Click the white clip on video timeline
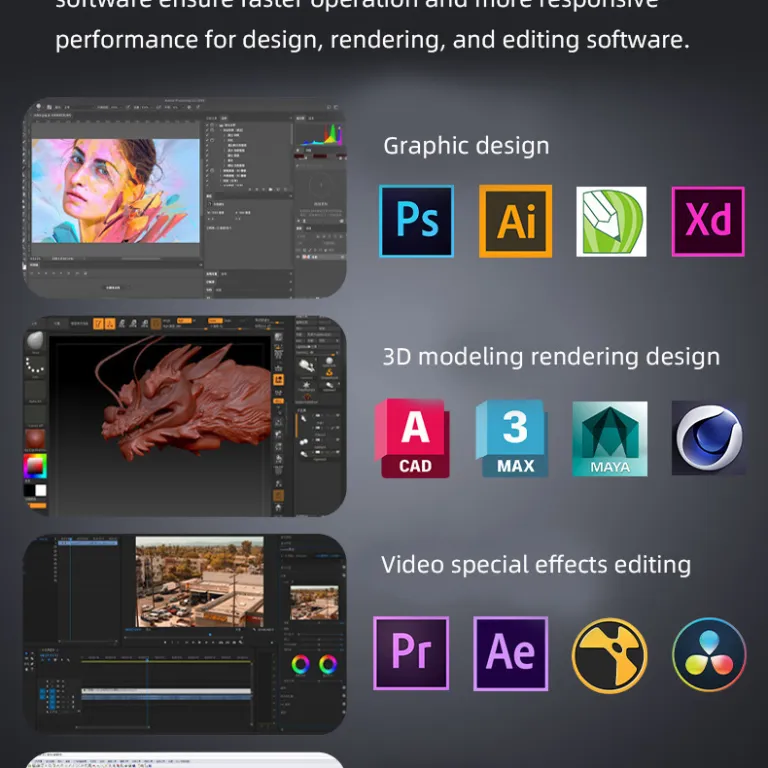Image resolution: width=768 pixels, height=768 pixels. 166,691
